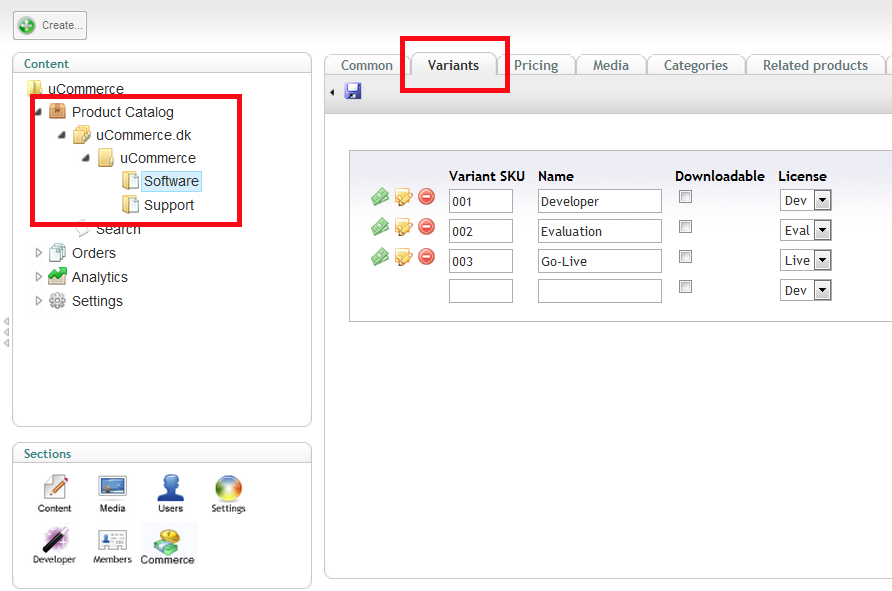The height and width of the screenshot is (591, 892).
Task: Switch to the Pricing tab
Action: pos(536,65)
